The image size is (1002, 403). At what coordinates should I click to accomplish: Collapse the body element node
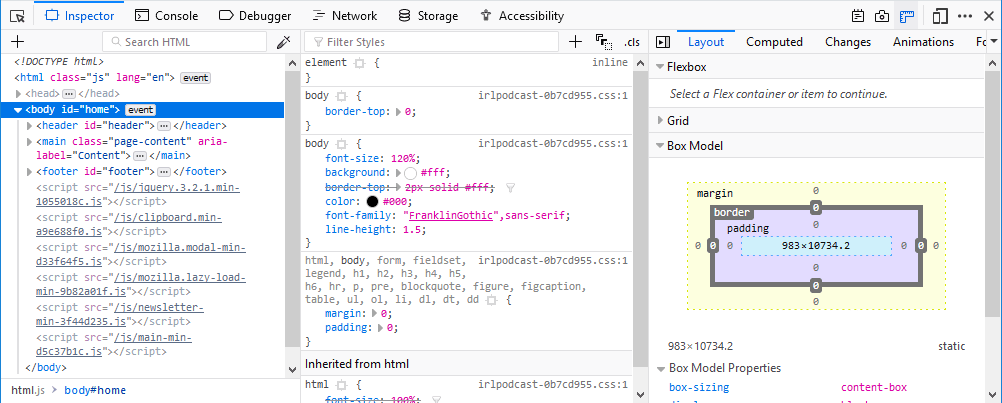click(x=18, y=110)
